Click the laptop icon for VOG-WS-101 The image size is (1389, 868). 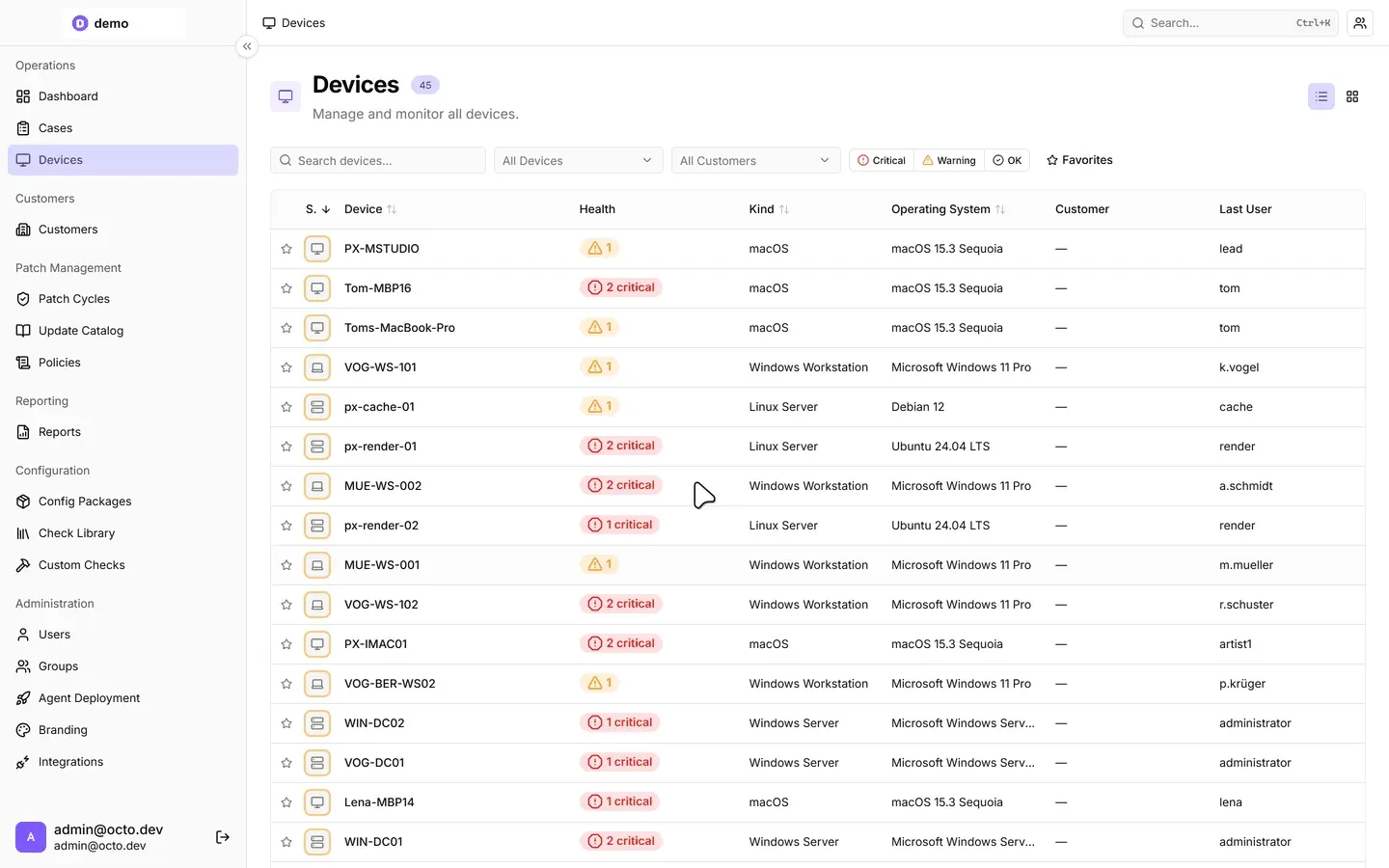click(317, 367)
